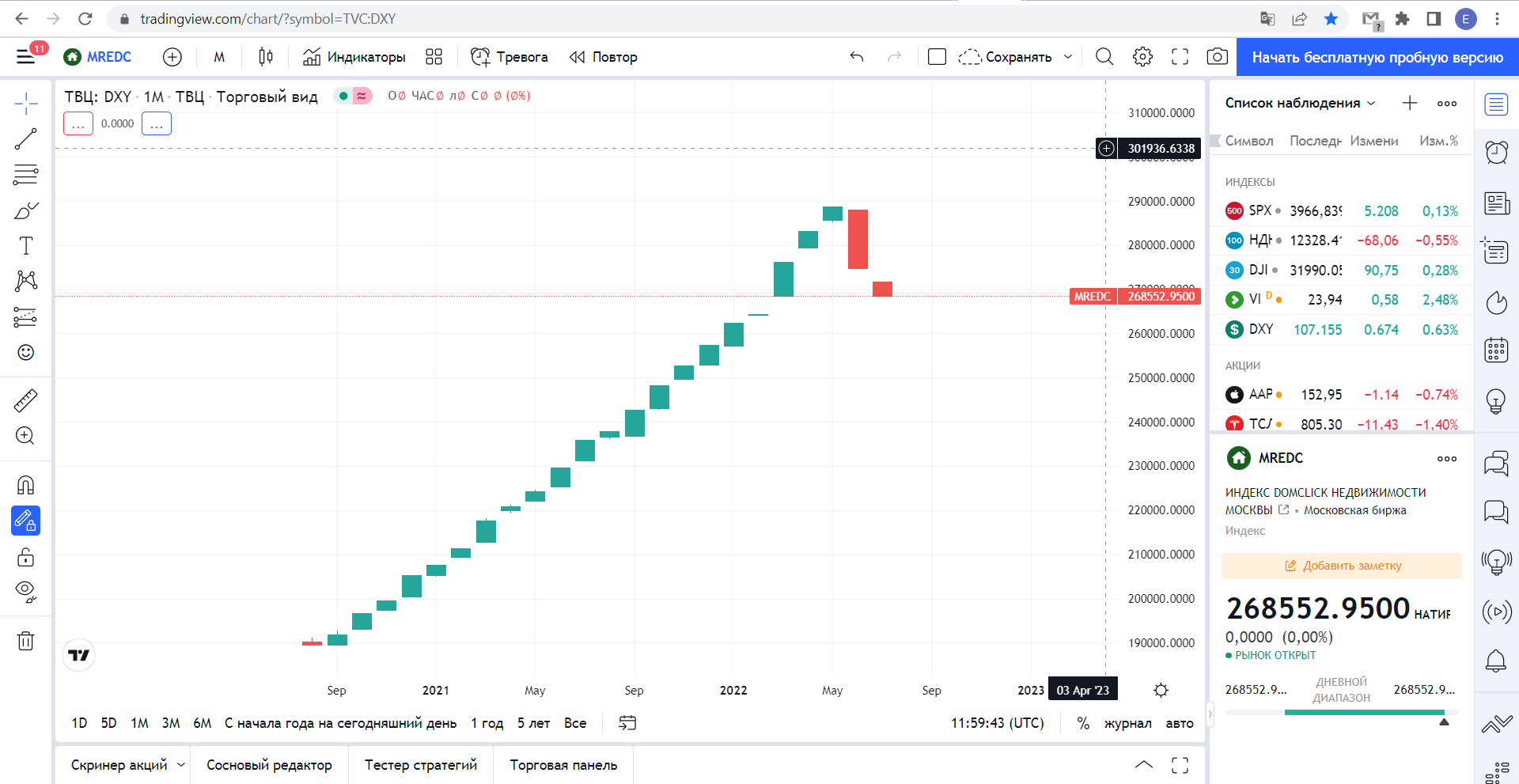Open chart settings gear in toolbar

1142,57
